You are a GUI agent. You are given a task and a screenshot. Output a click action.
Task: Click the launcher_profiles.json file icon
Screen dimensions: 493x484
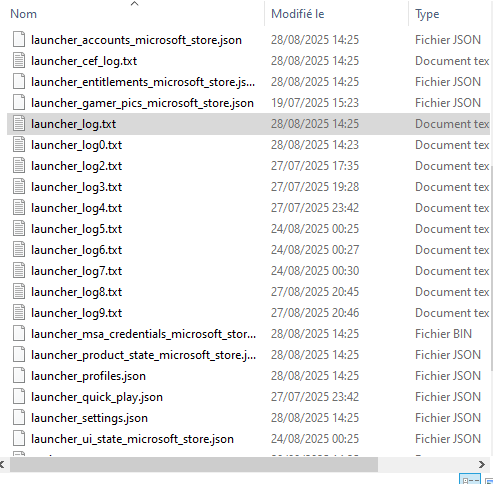tap(19, 376)
